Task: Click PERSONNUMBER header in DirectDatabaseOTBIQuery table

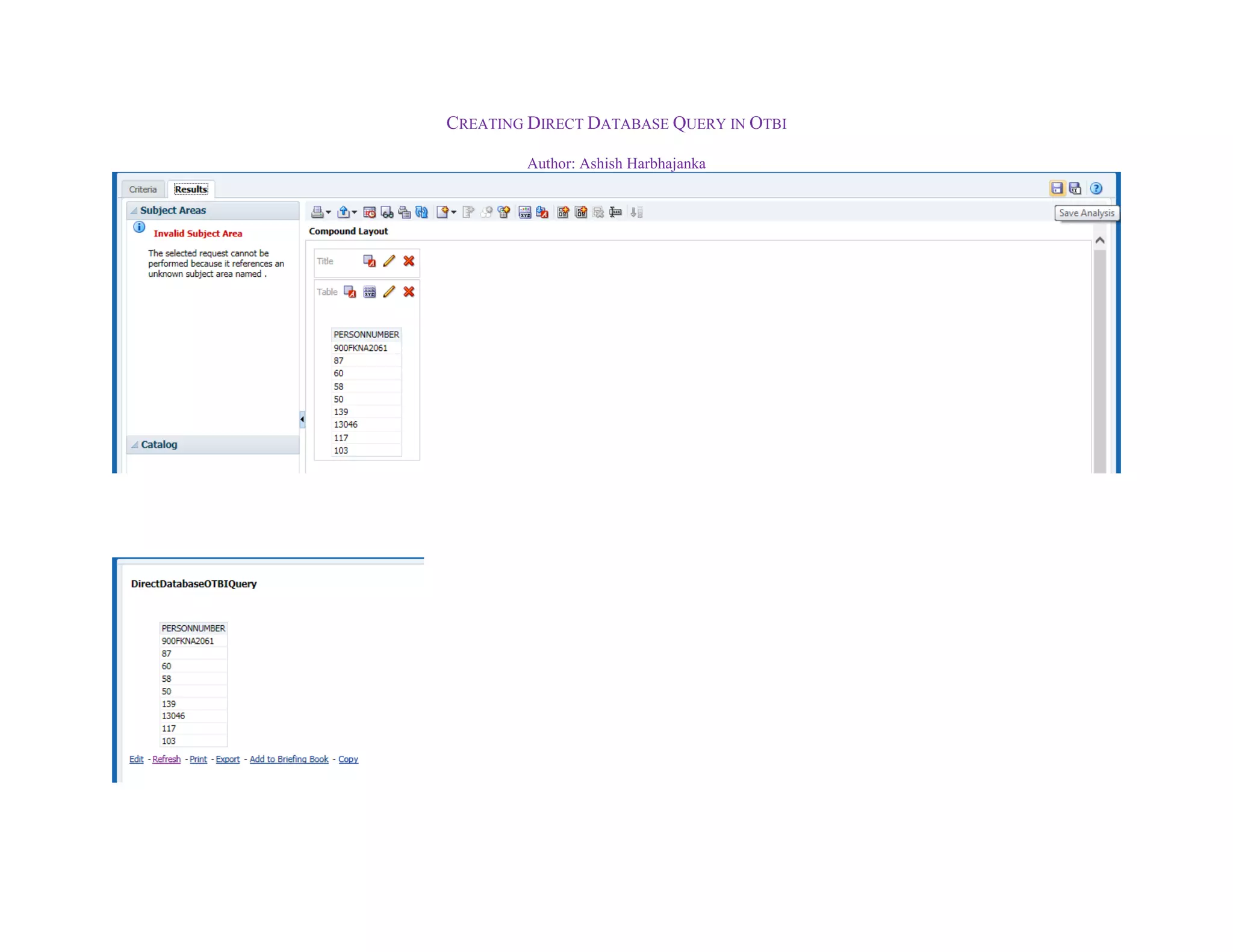Action: coord(193,628)
